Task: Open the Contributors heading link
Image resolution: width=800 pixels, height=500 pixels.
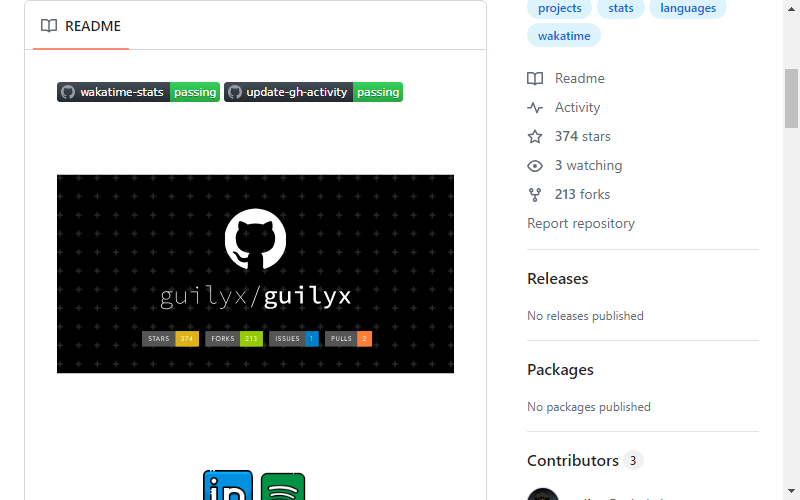Action: point(572,461)
